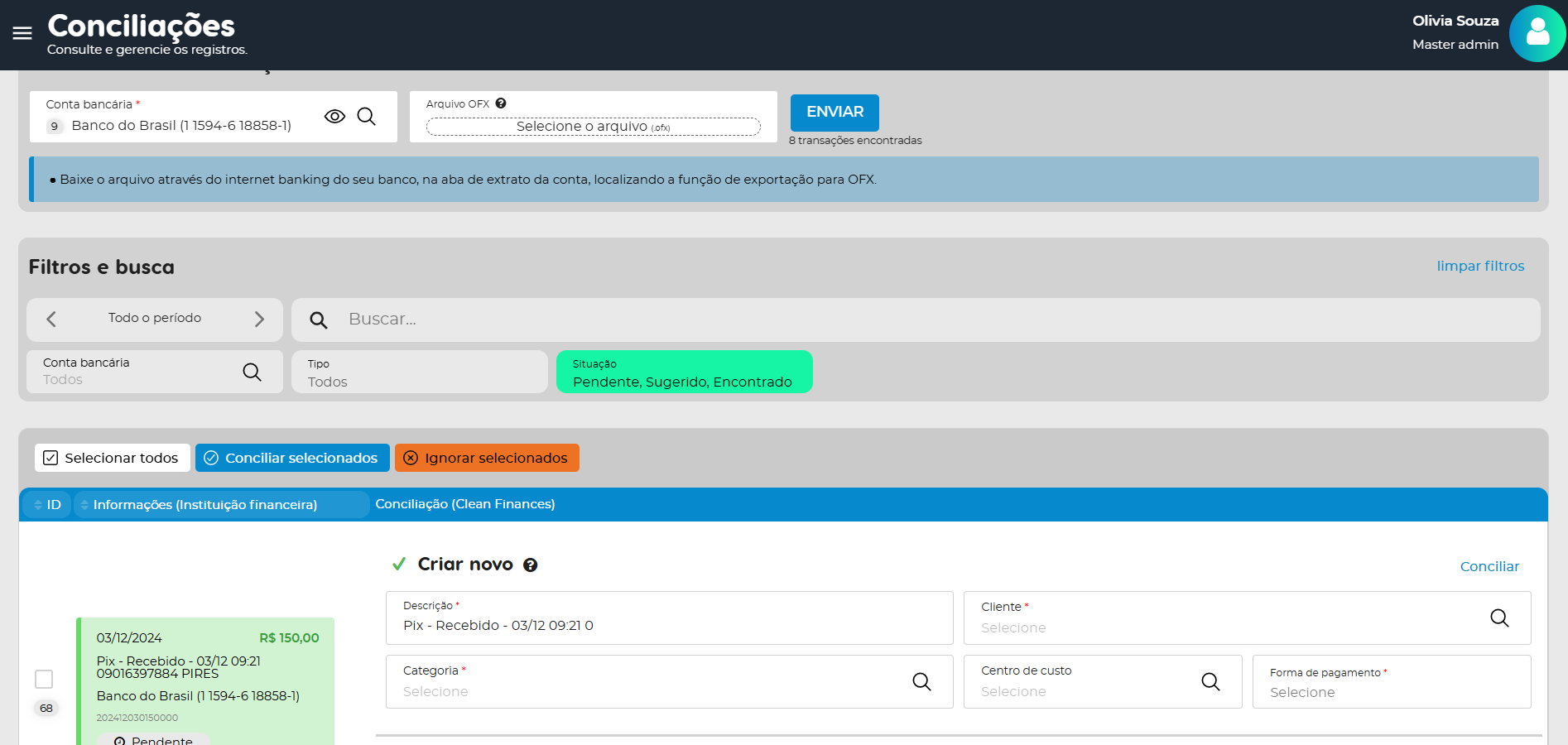Click the search icon beside Banco do Brasil account

(366, 117)
